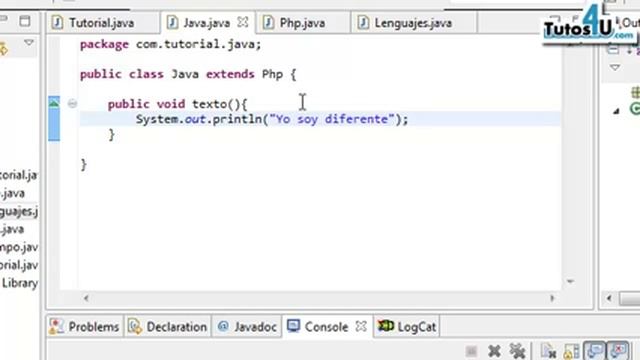Click the collapse-all icon in Outline
This screenshot has height=360, width=640.
pos(613,50)
